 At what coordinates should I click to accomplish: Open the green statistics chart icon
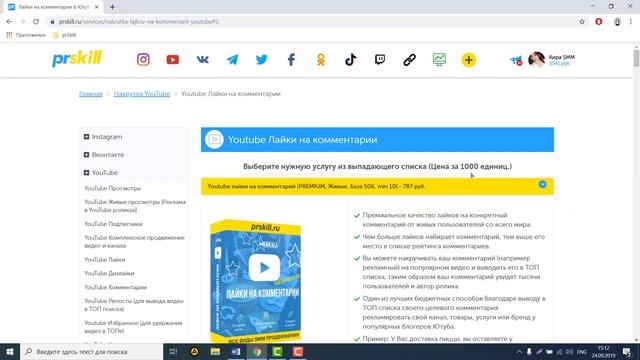439,60
